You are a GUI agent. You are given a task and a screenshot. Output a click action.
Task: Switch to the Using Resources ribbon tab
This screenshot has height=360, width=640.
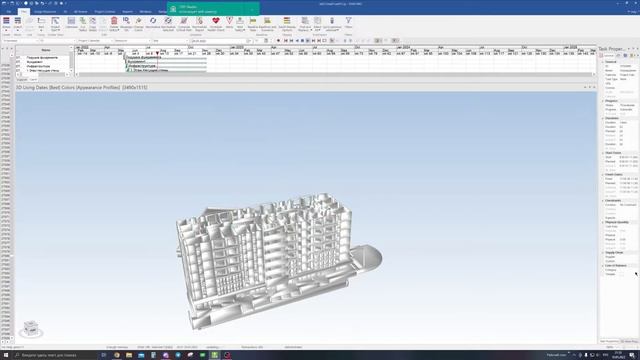[45, 12]
